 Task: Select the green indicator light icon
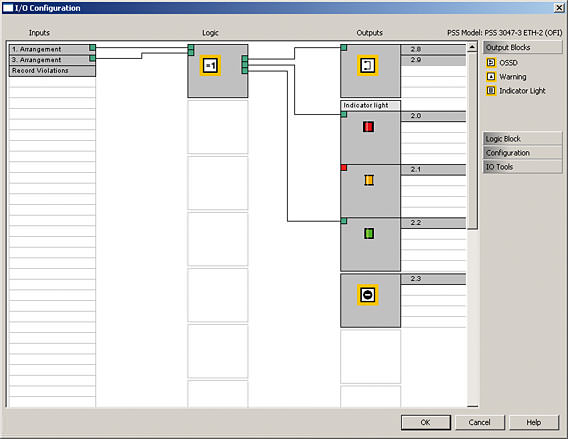pyautogui.click(x=369, y=233)
